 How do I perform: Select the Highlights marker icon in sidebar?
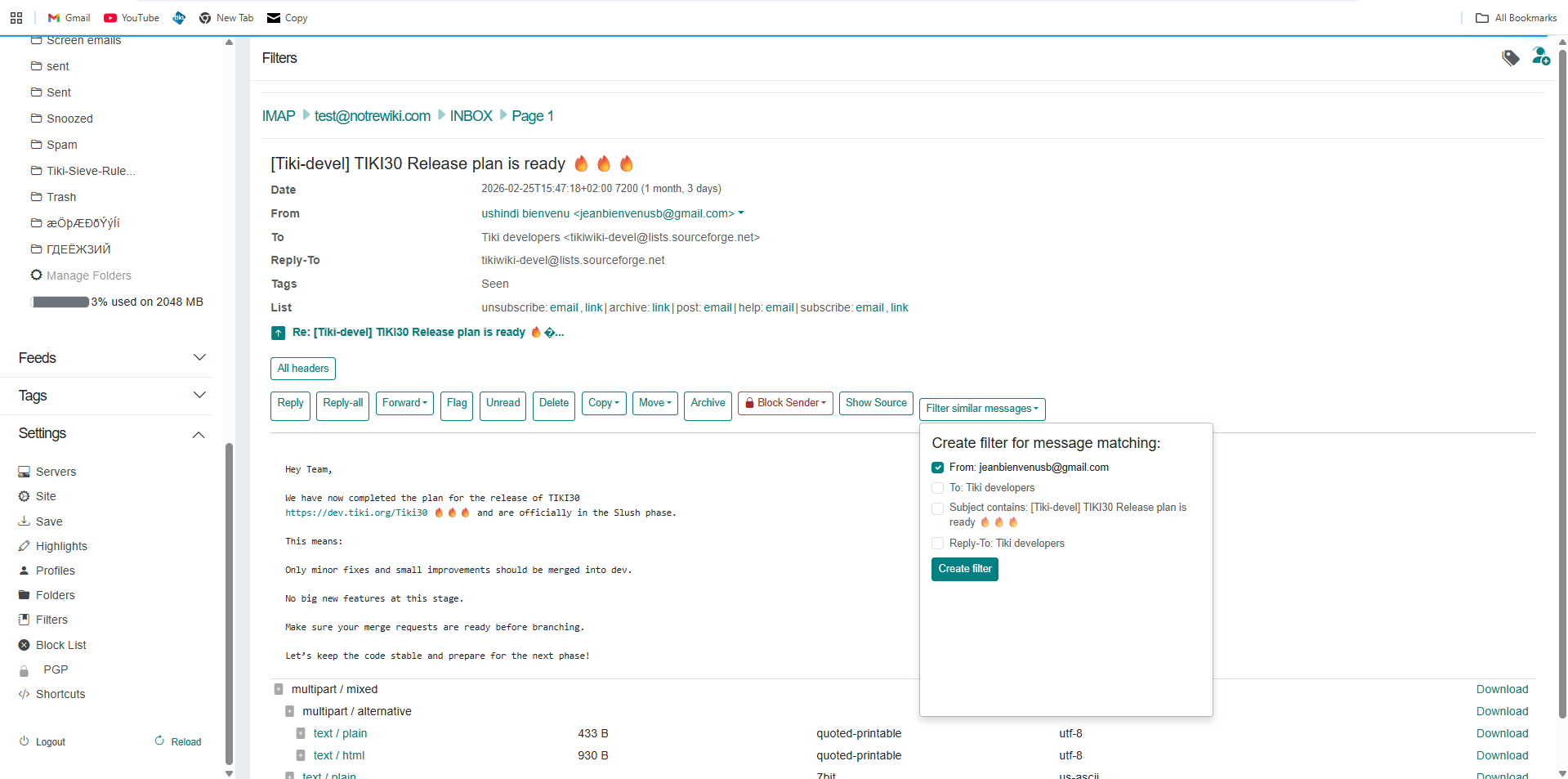point(24,545)
